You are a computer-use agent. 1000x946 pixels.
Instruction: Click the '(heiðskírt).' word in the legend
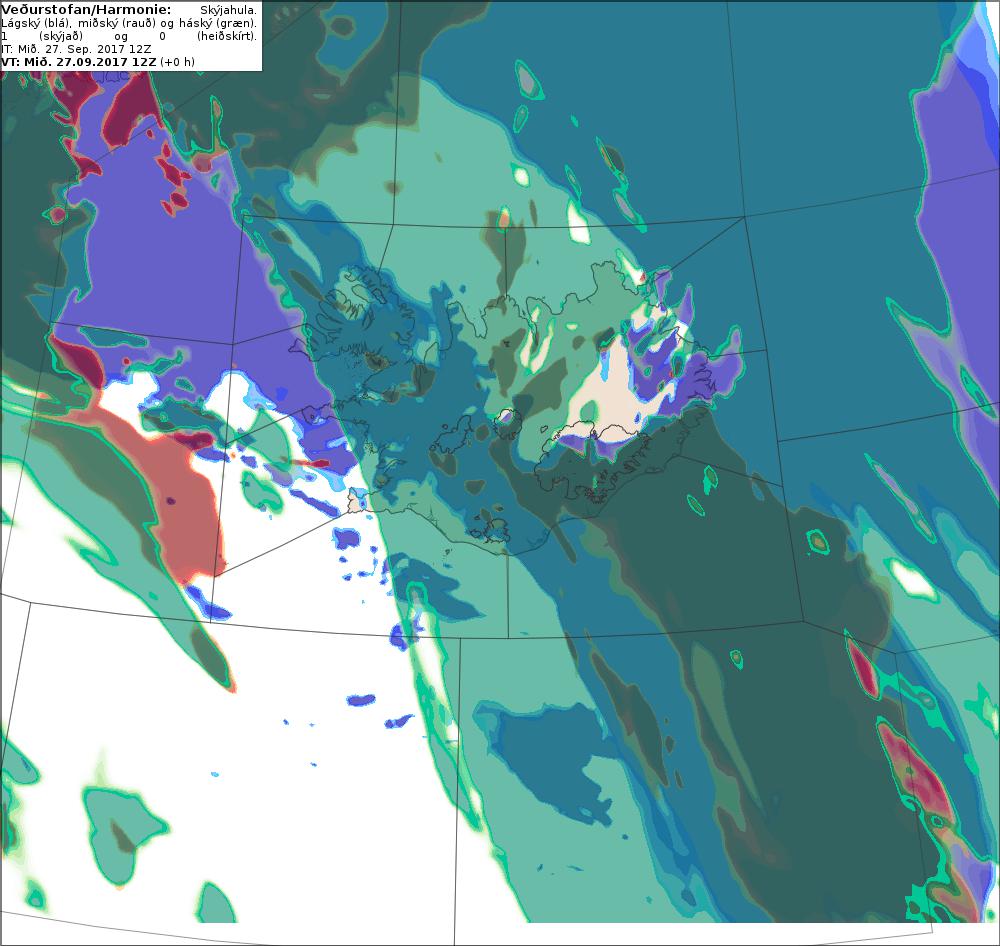[227, 36]
